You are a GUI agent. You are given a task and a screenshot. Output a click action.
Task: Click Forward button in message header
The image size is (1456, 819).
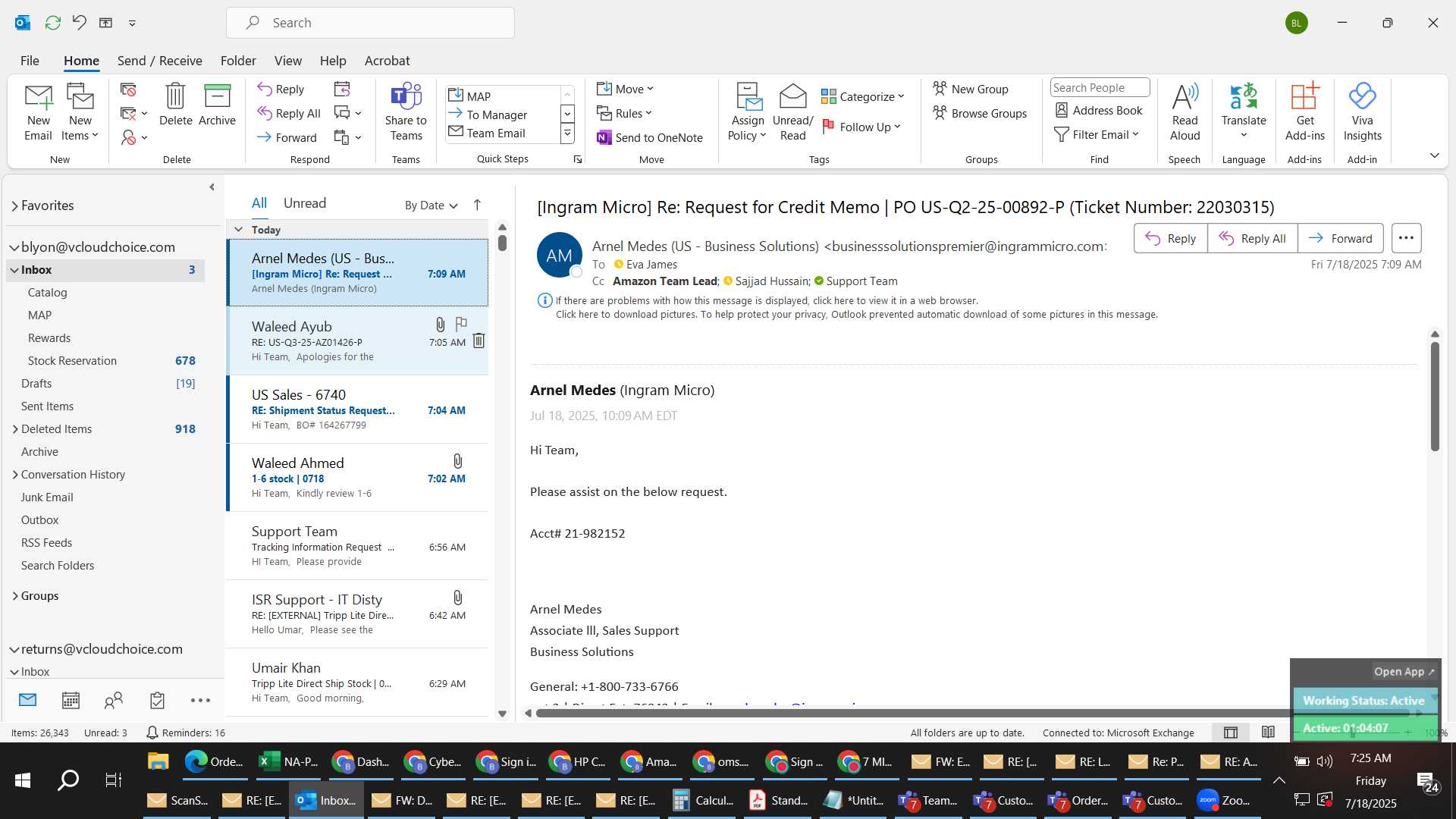[x=1340, y=238]
